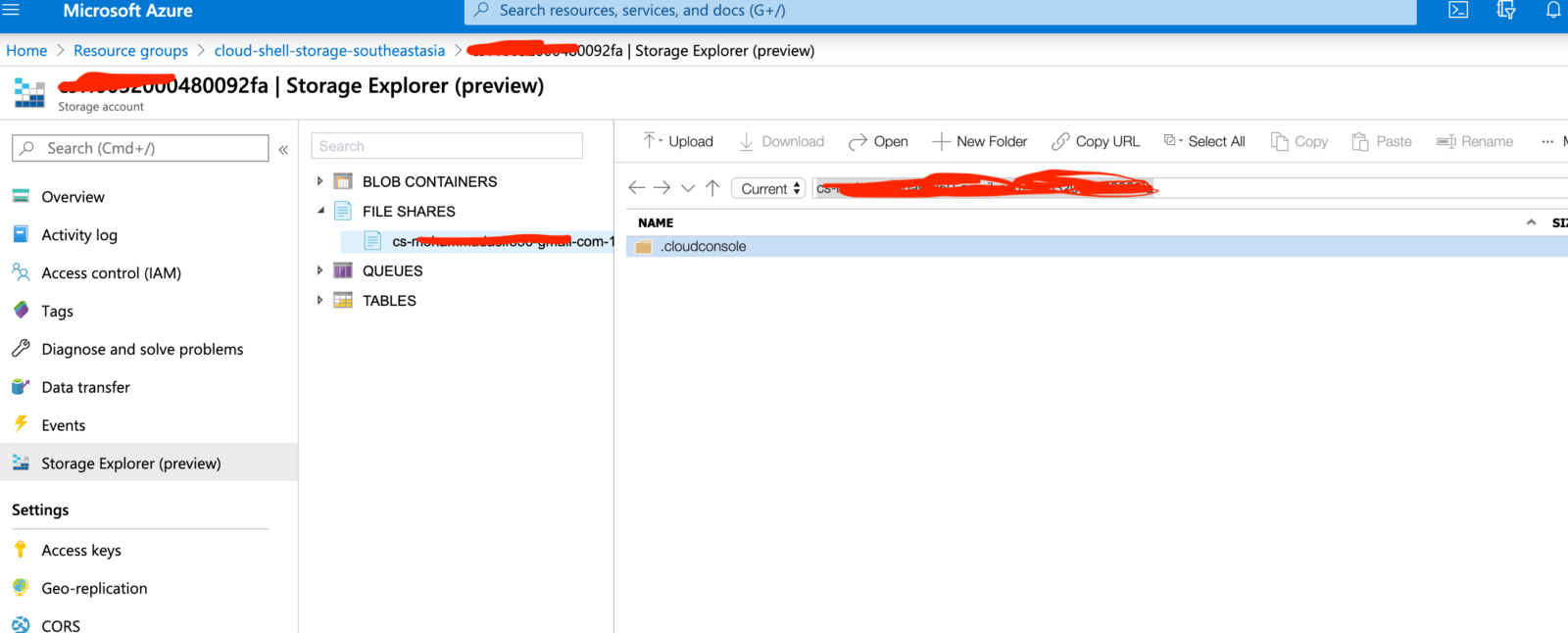
Task: Open Geo-replication under Settings
Action: tap(94, 589)
